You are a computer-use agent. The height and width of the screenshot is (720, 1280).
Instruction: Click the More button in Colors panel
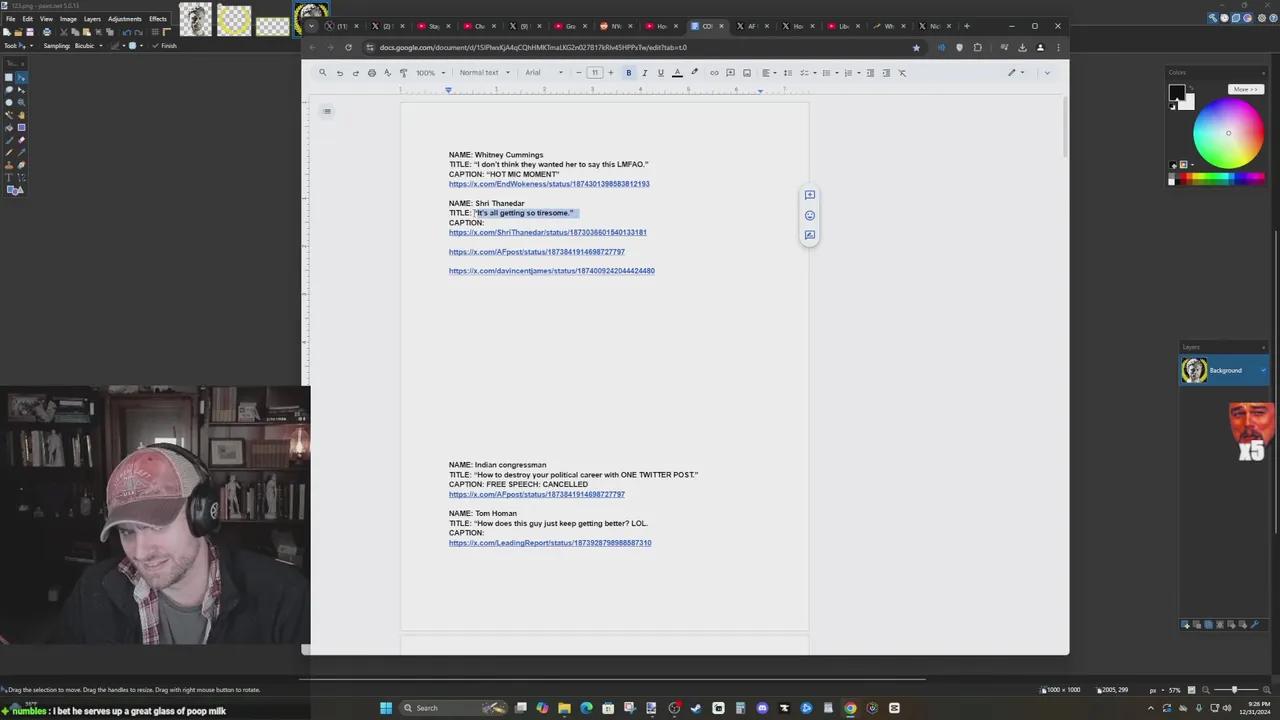tap(1245, 89)
